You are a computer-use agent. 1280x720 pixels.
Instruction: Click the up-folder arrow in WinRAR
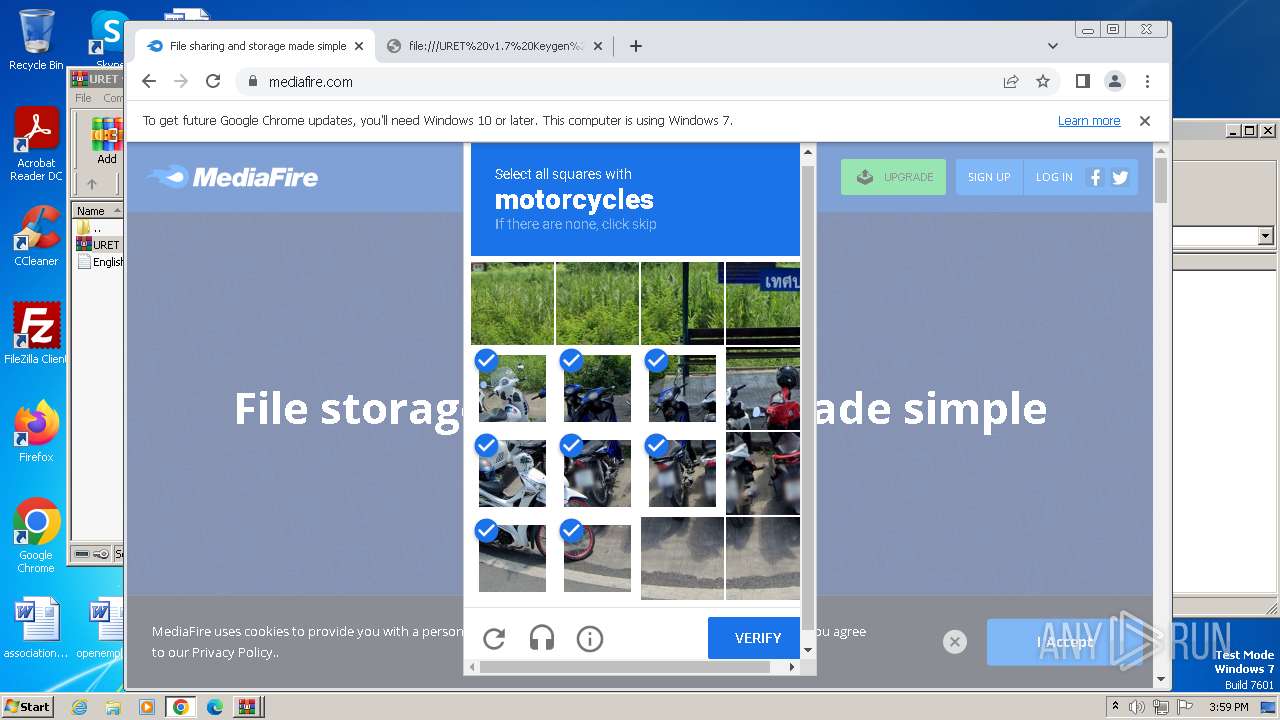point(92,184)
